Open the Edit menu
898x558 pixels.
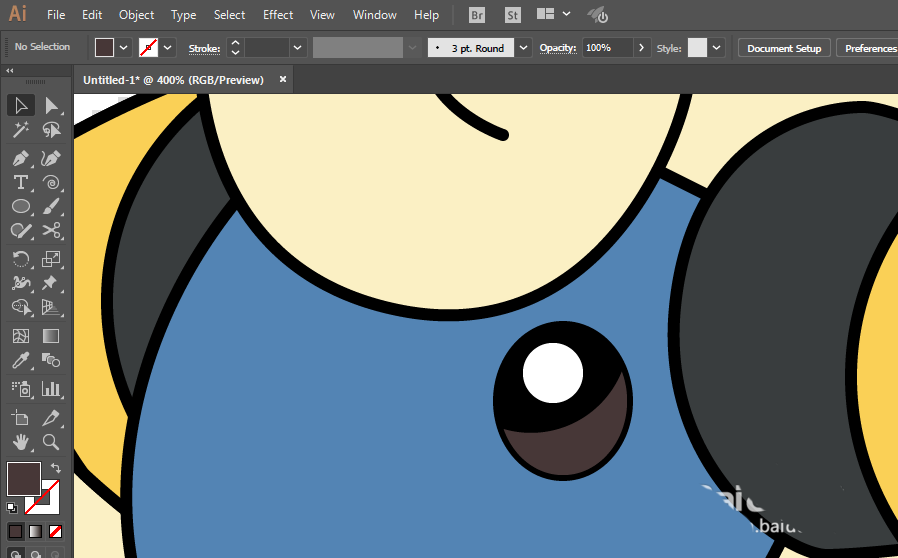92,15
